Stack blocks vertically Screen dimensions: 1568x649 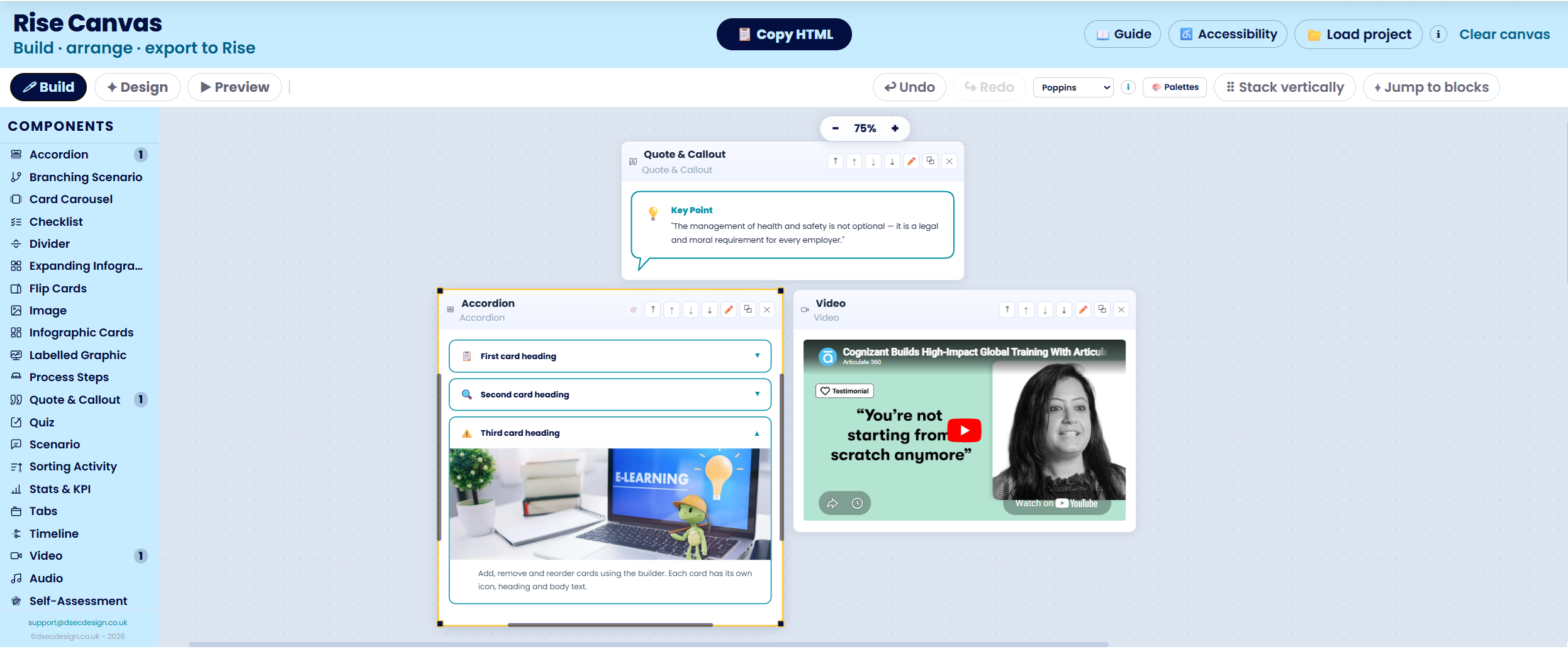point(1284,87)
